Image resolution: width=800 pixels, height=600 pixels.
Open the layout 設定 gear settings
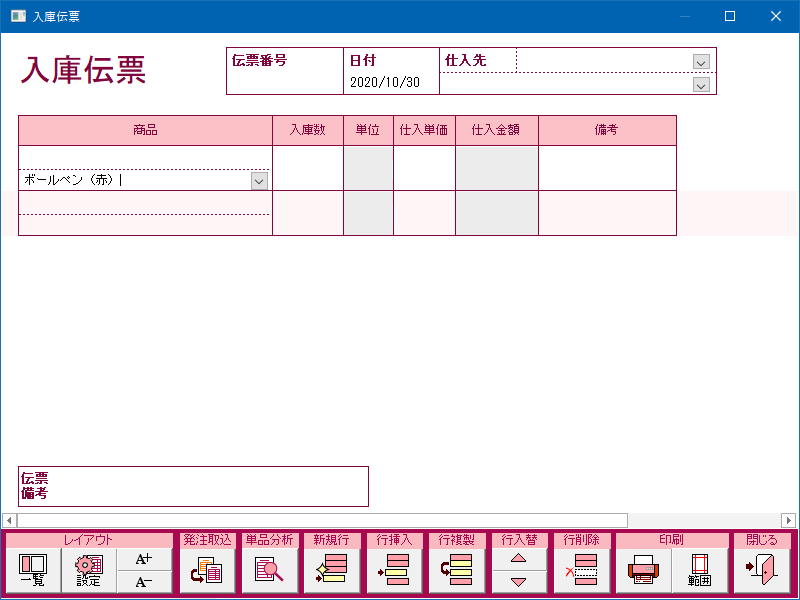point(89,571)
